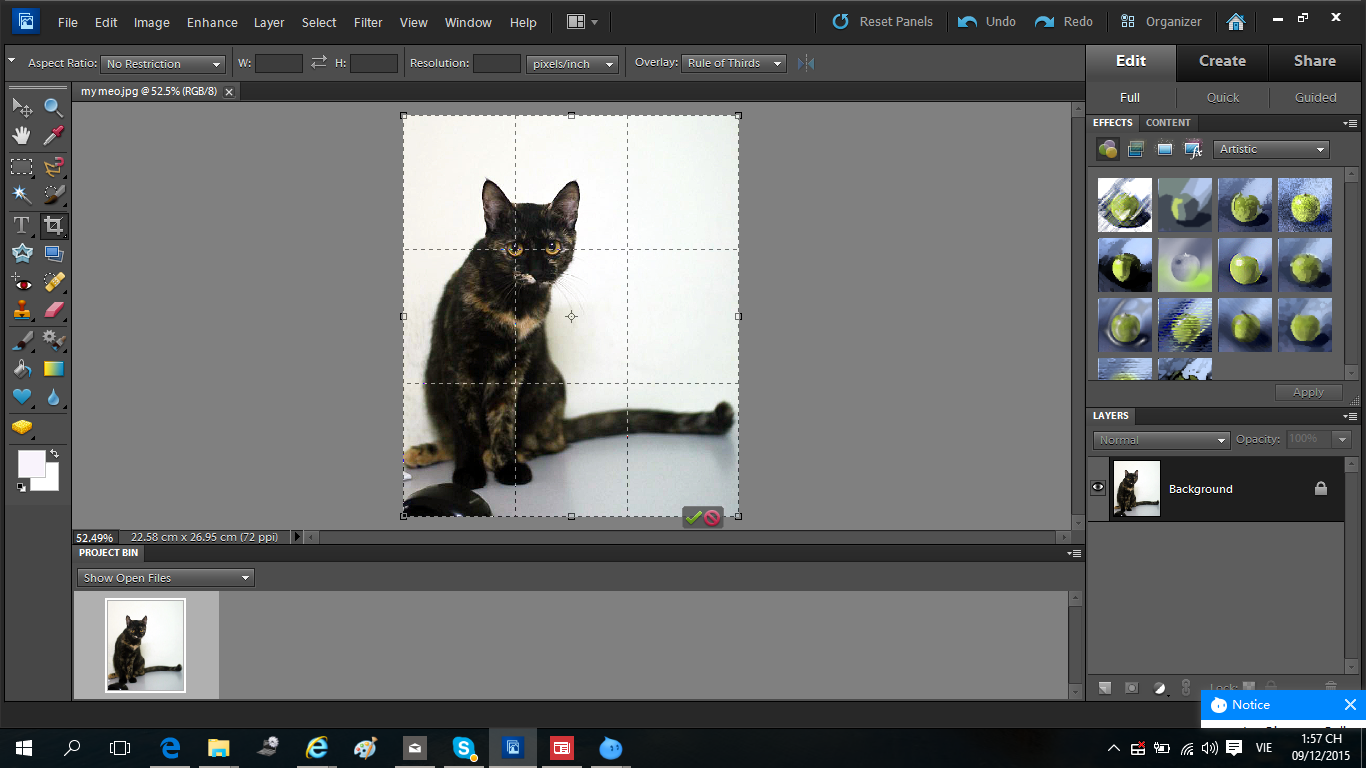The image size is (1366, 768).
Task: Expand the Overlay Rule of Thirds dropdown
Action: point(734,63)
